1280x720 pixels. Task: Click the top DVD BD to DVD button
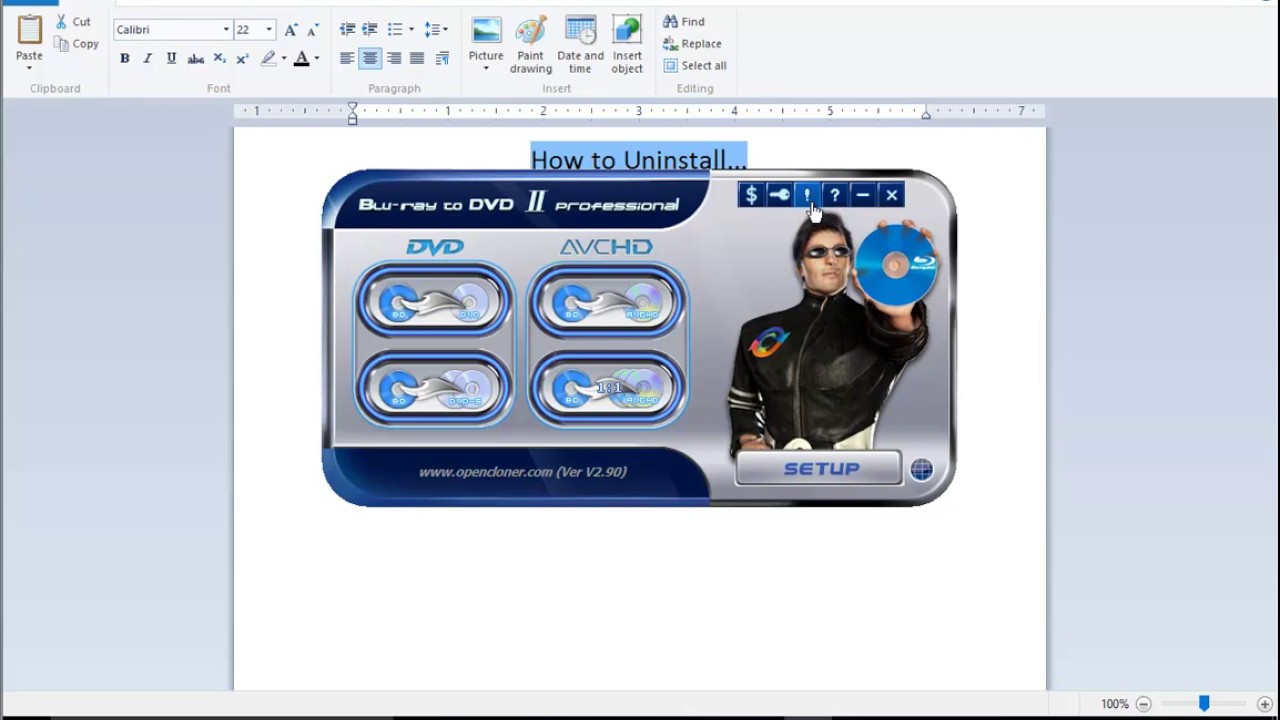coord(434,301)
